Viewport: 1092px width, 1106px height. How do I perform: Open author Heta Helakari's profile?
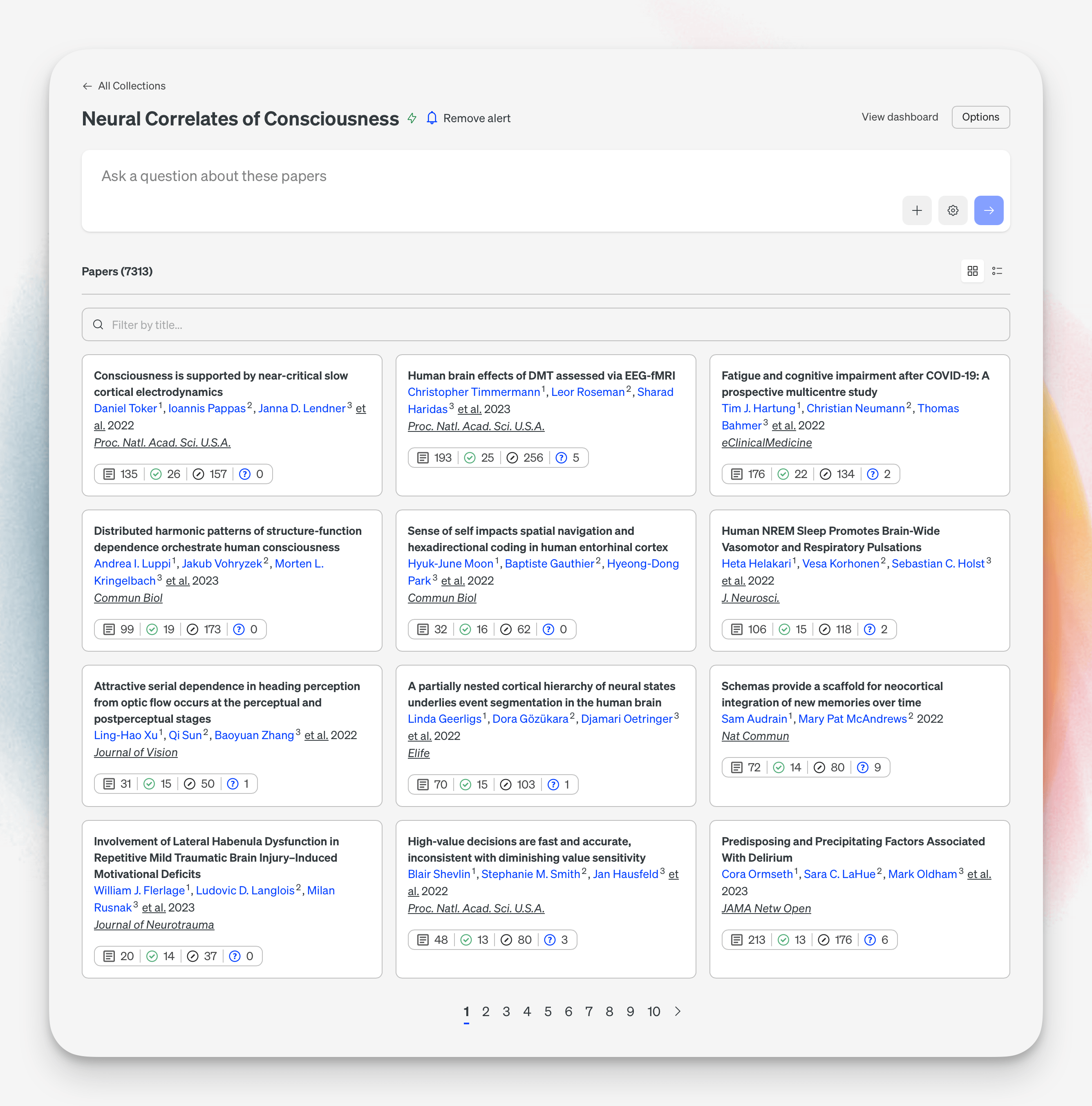(x=756, y=564)
